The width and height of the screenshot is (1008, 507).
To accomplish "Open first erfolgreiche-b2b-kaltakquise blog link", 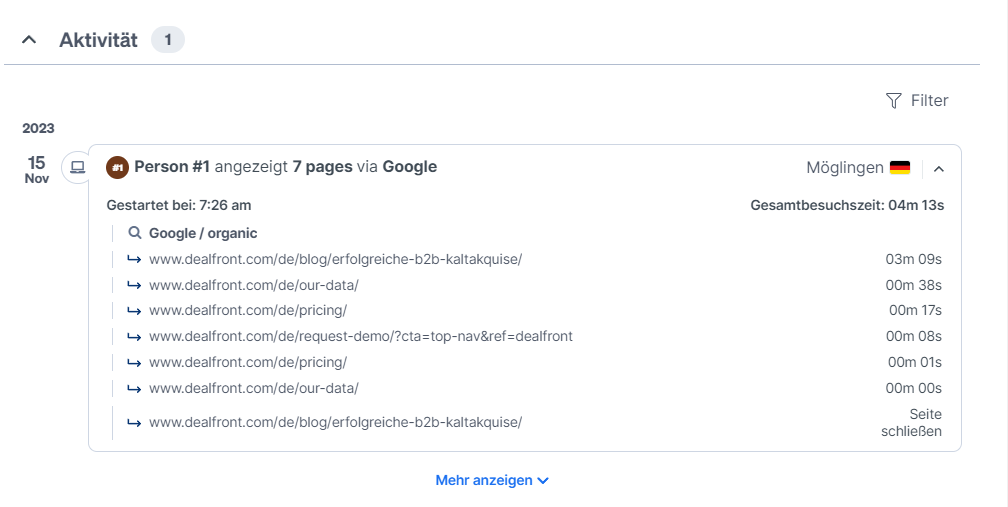I will pos(336,259).
